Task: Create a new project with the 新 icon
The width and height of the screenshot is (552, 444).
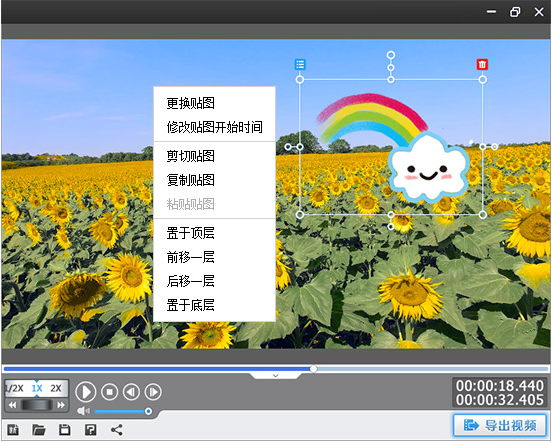Action: pyautogui.click(x=13, y=430)
